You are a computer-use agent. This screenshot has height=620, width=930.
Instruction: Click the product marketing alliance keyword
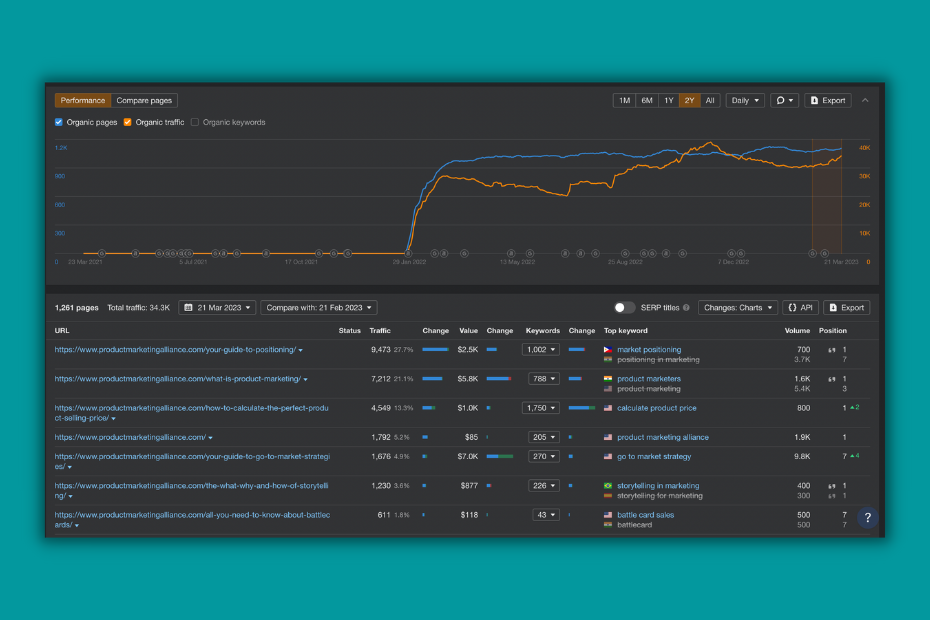click(663, 437)
